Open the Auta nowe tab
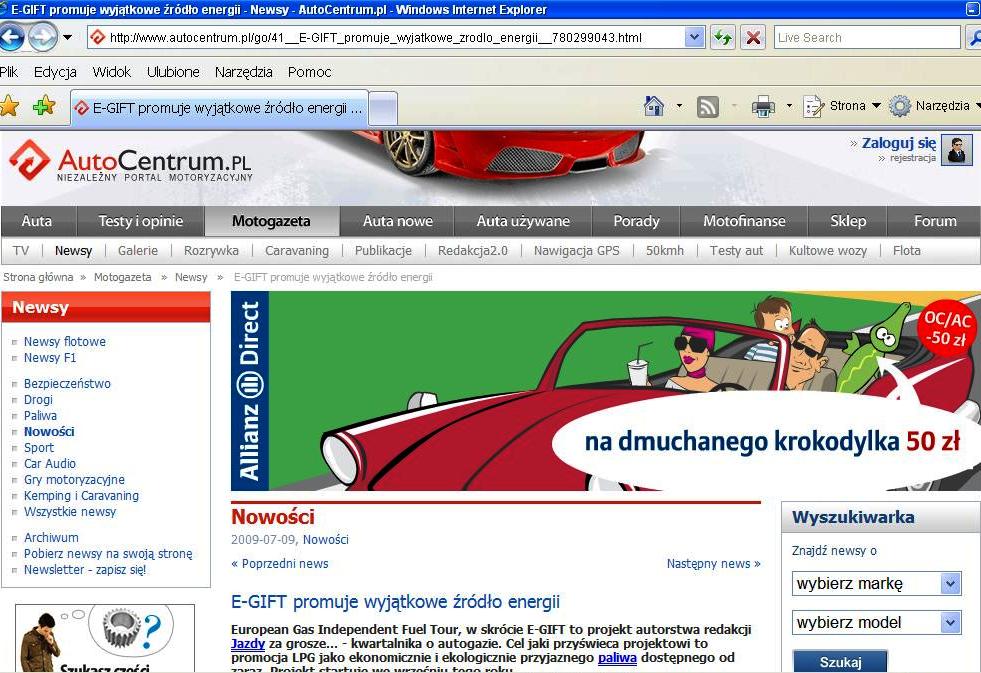The image size is (981, 673). point(398,221)
